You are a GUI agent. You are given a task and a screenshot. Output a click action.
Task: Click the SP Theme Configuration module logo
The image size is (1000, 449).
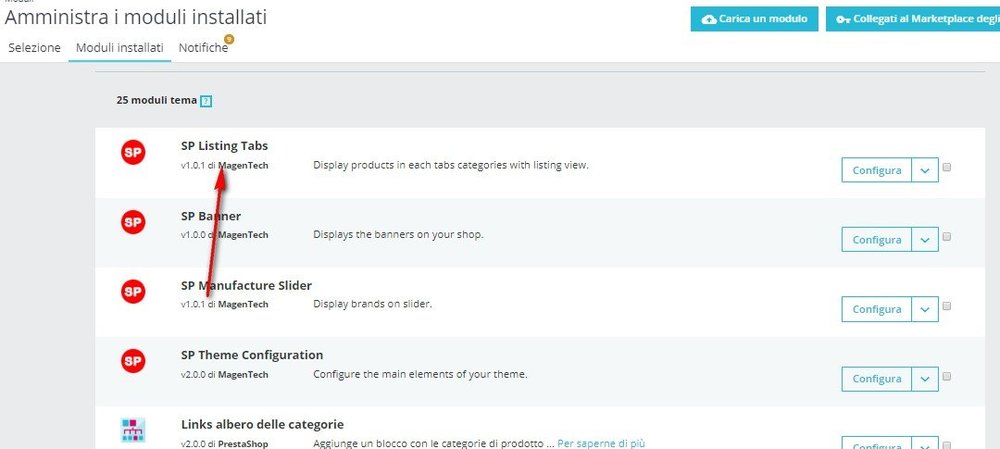pos(133,361)
